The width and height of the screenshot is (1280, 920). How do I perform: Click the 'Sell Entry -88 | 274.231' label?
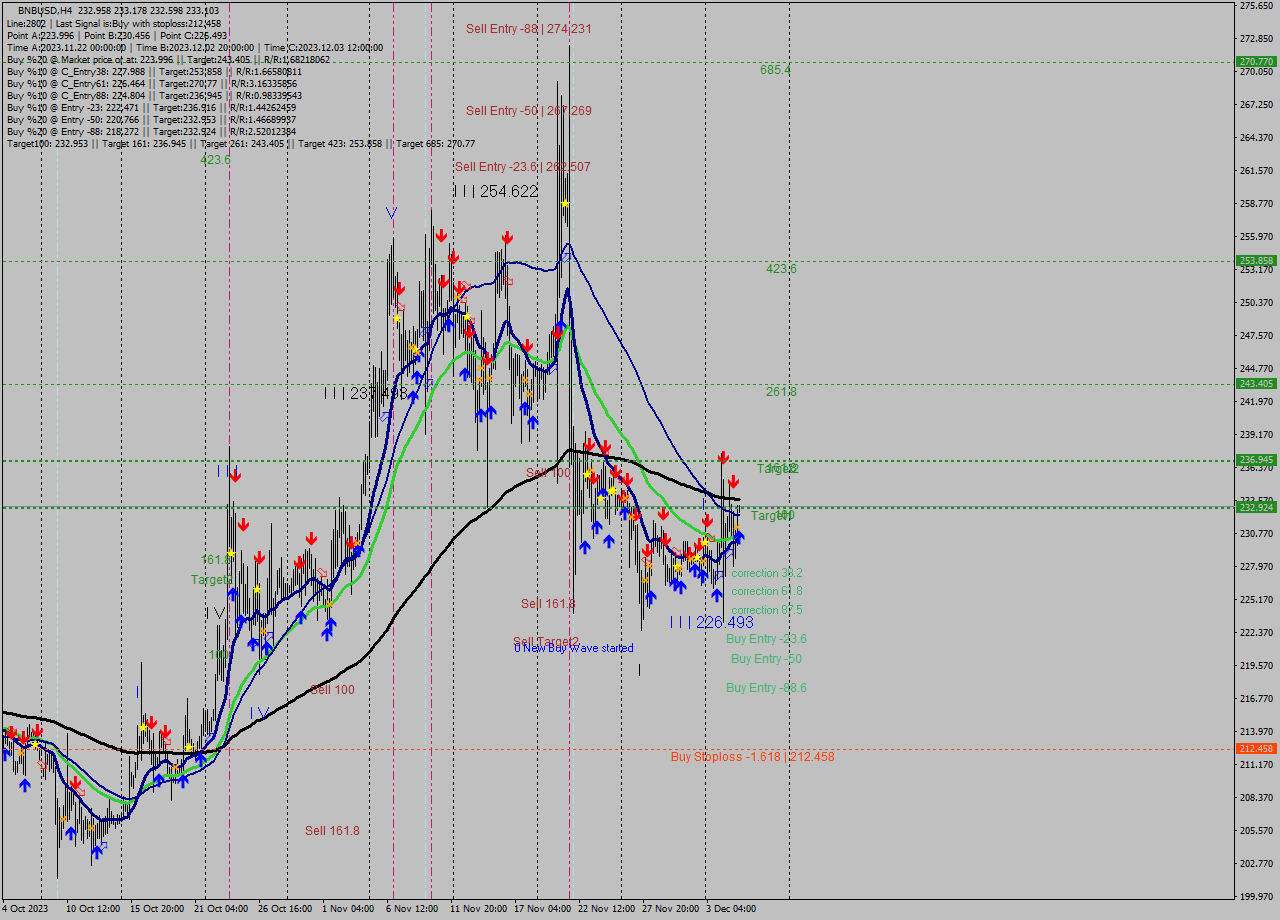(x=528, y=29)
